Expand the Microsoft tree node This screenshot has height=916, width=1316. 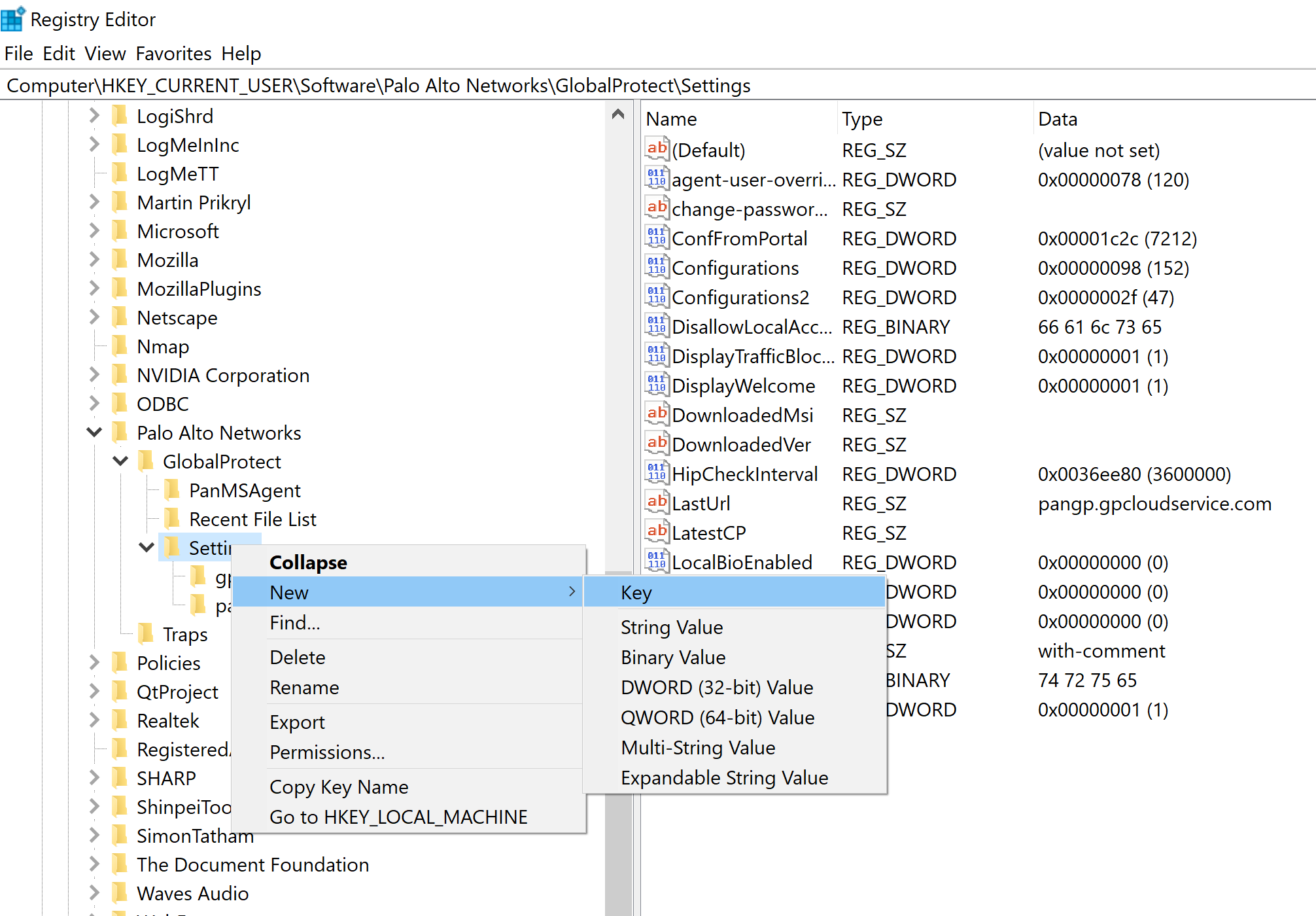click(x=94, y=231)
